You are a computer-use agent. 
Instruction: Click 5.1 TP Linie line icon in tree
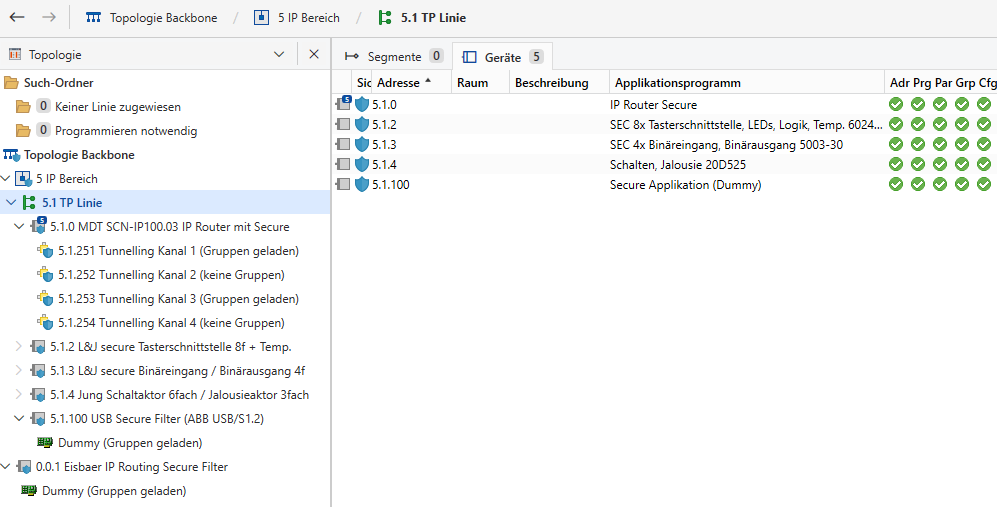point(29,203)
